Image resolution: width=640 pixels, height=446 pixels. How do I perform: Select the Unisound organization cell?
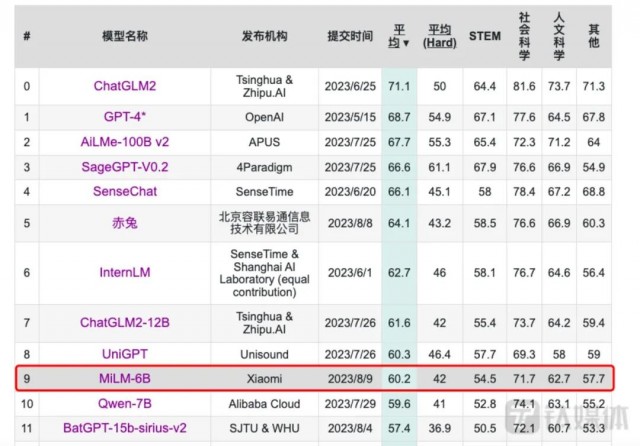pos(264,354)
